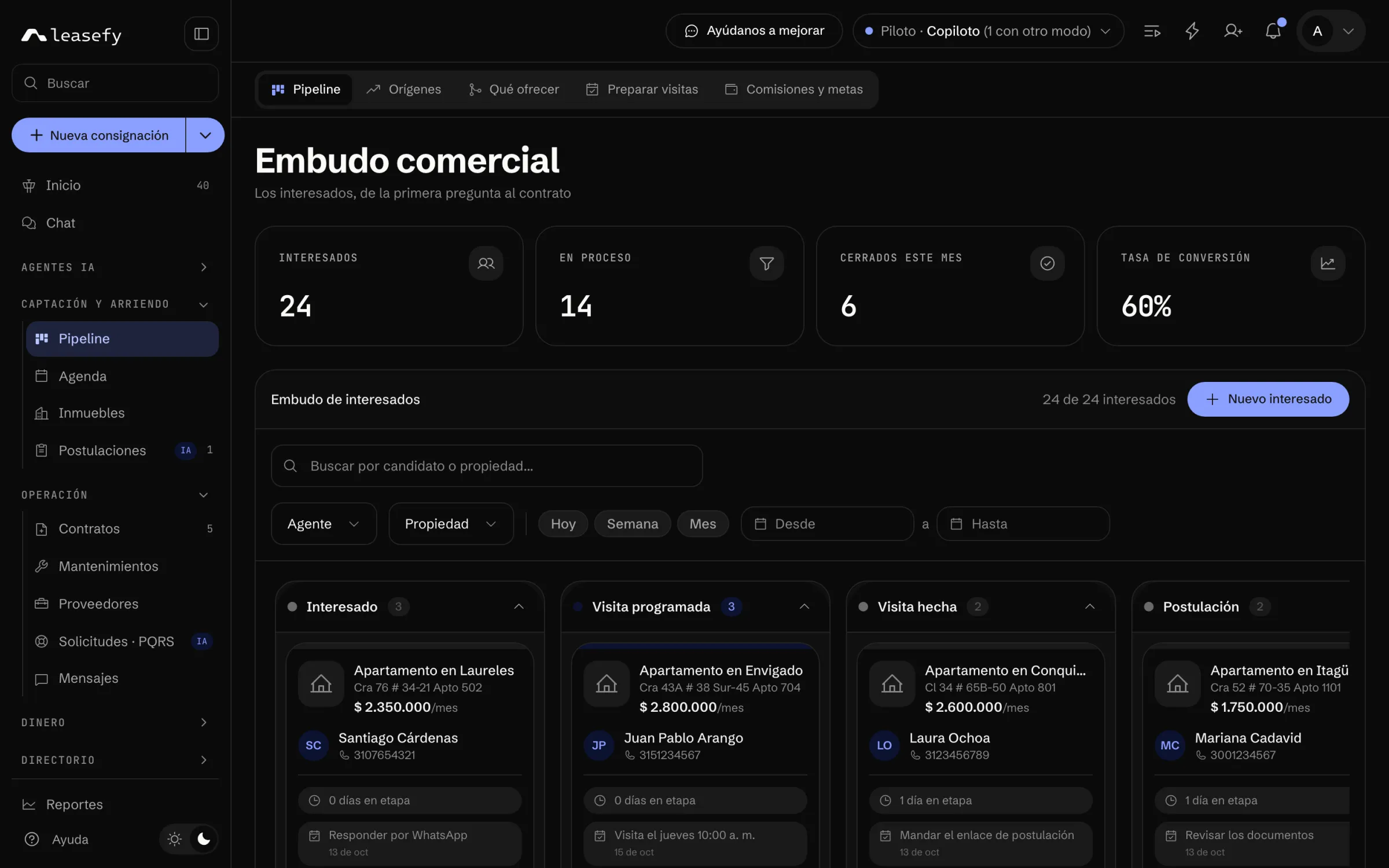Switch to the Qué ofrecer tab

pos(513,90)
